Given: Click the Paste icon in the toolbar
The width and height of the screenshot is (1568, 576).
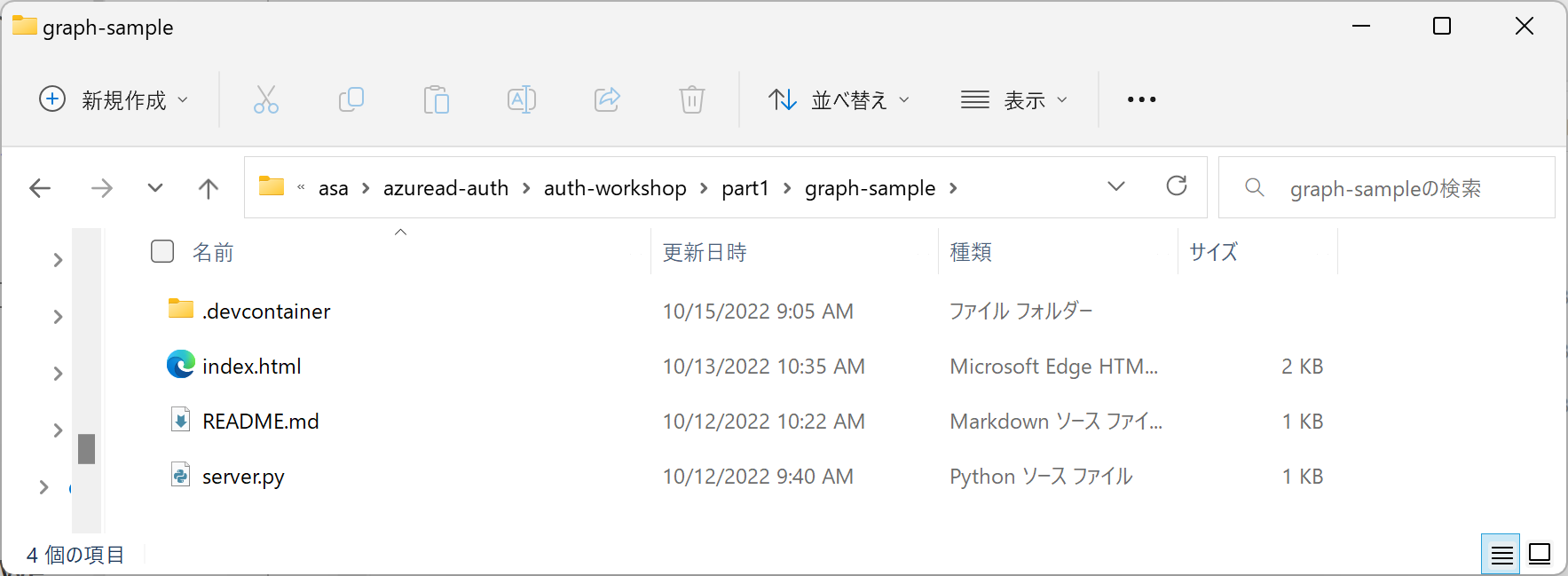Looking at the screenshot, I should click(x=436, y=99).
